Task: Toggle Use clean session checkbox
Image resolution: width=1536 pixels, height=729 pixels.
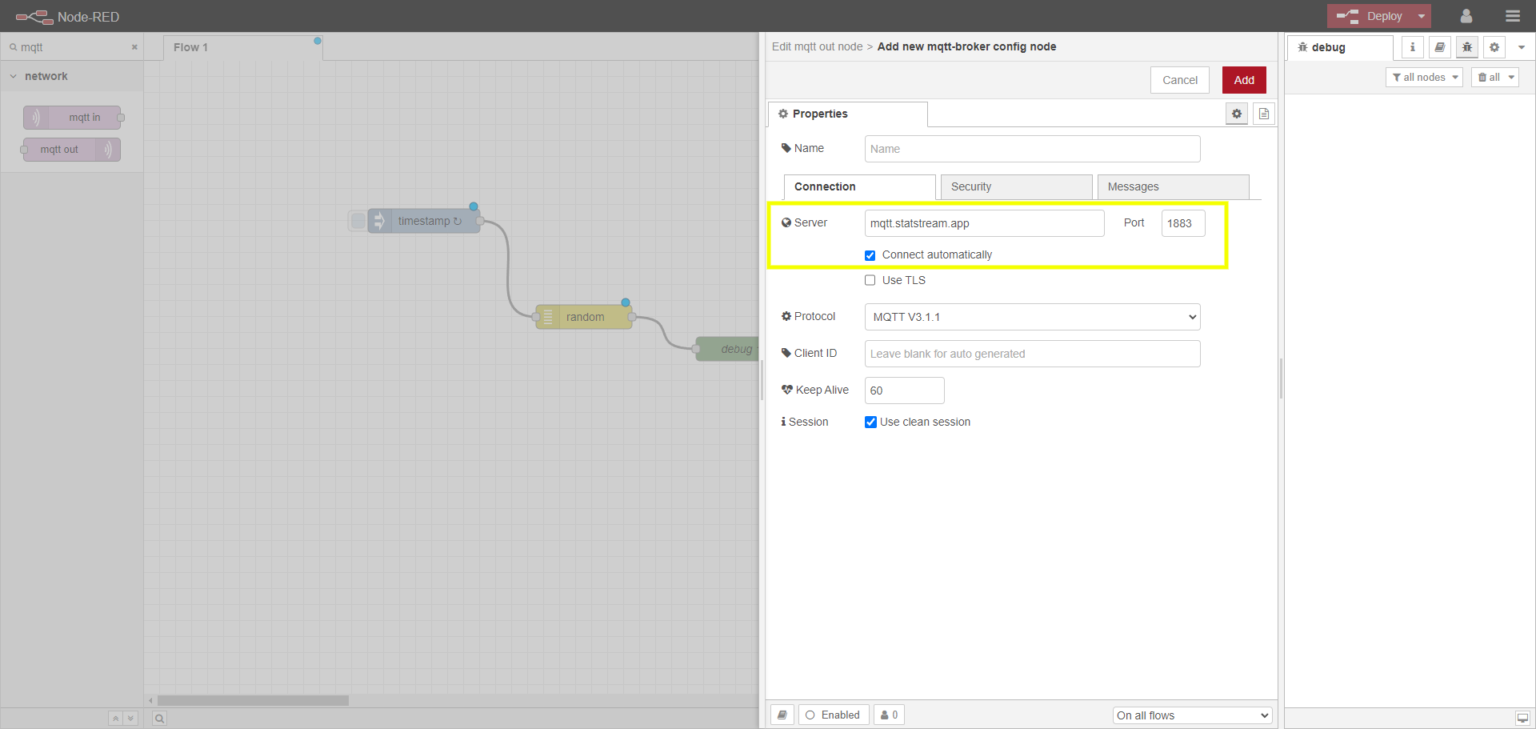Action: pyautogui.click(x=871, y=422)
